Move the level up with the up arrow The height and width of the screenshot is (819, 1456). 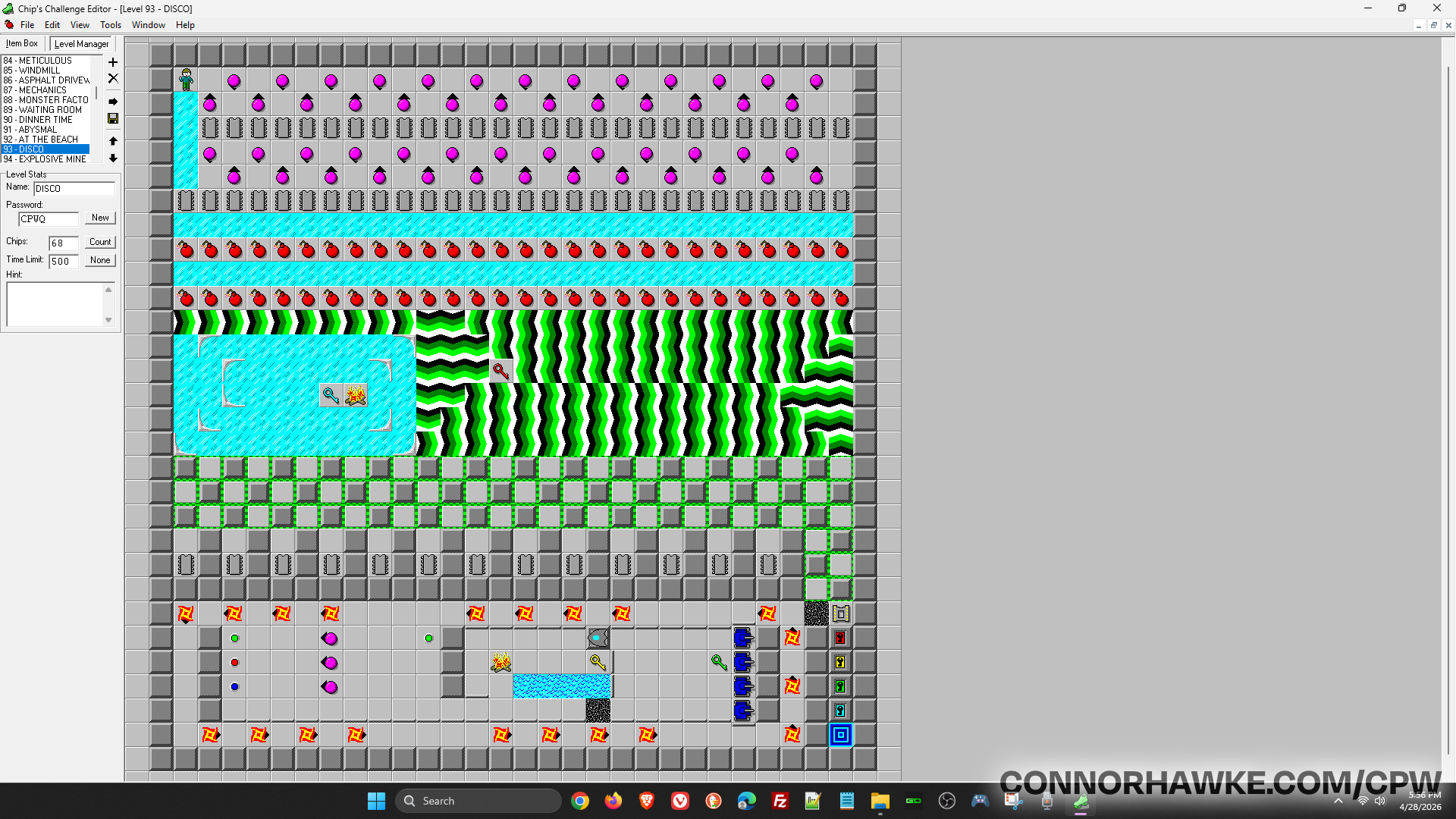(113, 141)
